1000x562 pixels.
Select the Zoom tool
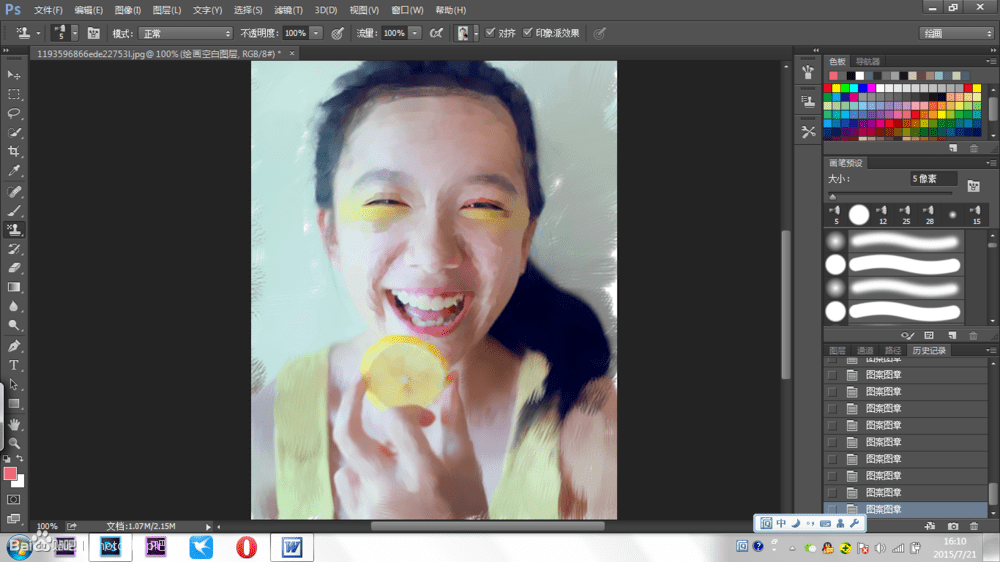coord(13,443)
